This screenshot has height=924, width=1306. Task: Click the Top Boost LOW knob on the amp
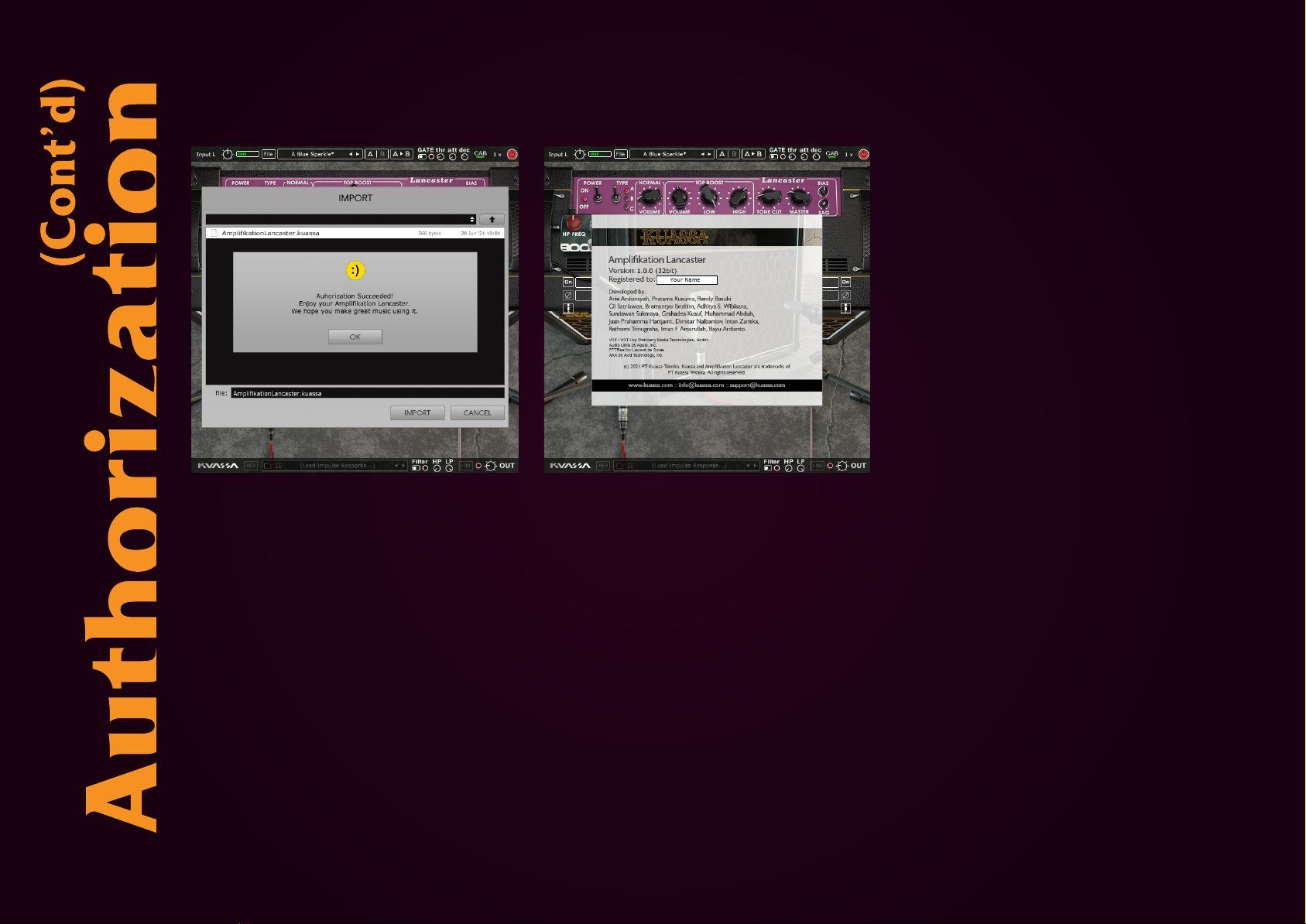click(709, 196)
